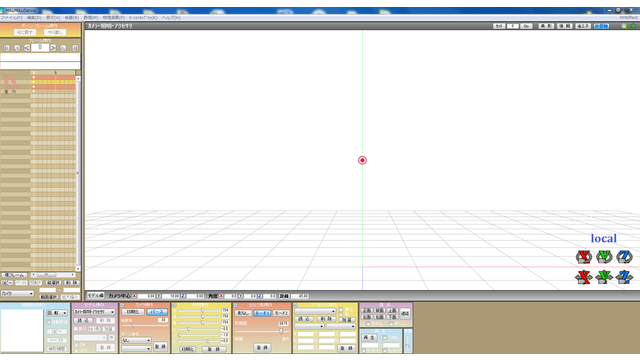The image size is (640, 360).
Task: Jump to next keyframe button
Action: pos(63,48)
